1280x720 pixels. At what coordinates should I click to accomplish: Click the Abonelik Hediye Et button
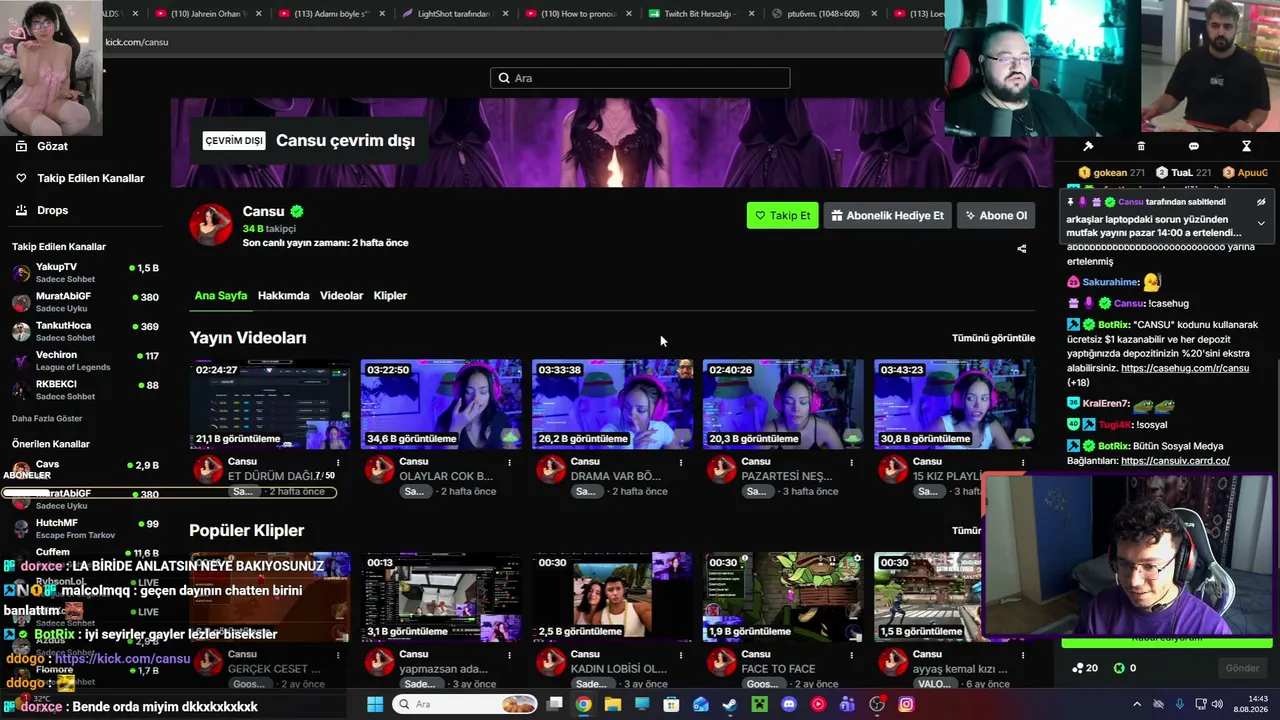pos(887,215)
